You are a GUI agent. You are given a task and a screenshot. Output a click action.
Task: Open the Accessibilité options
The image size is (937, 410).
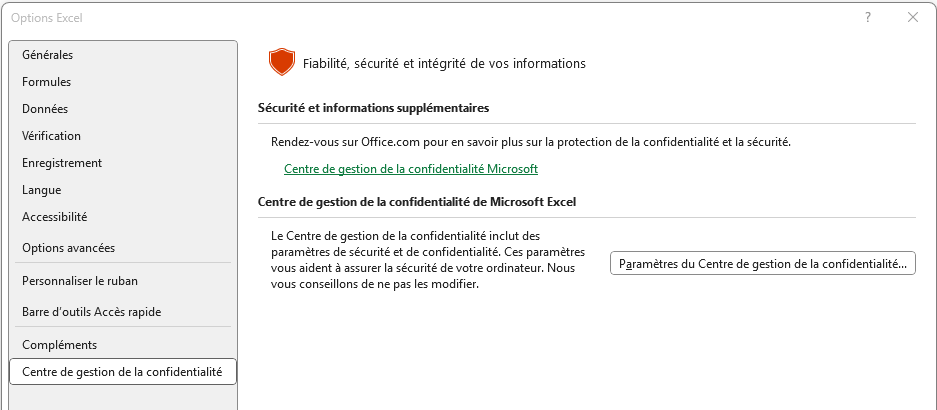pos(54,217)
